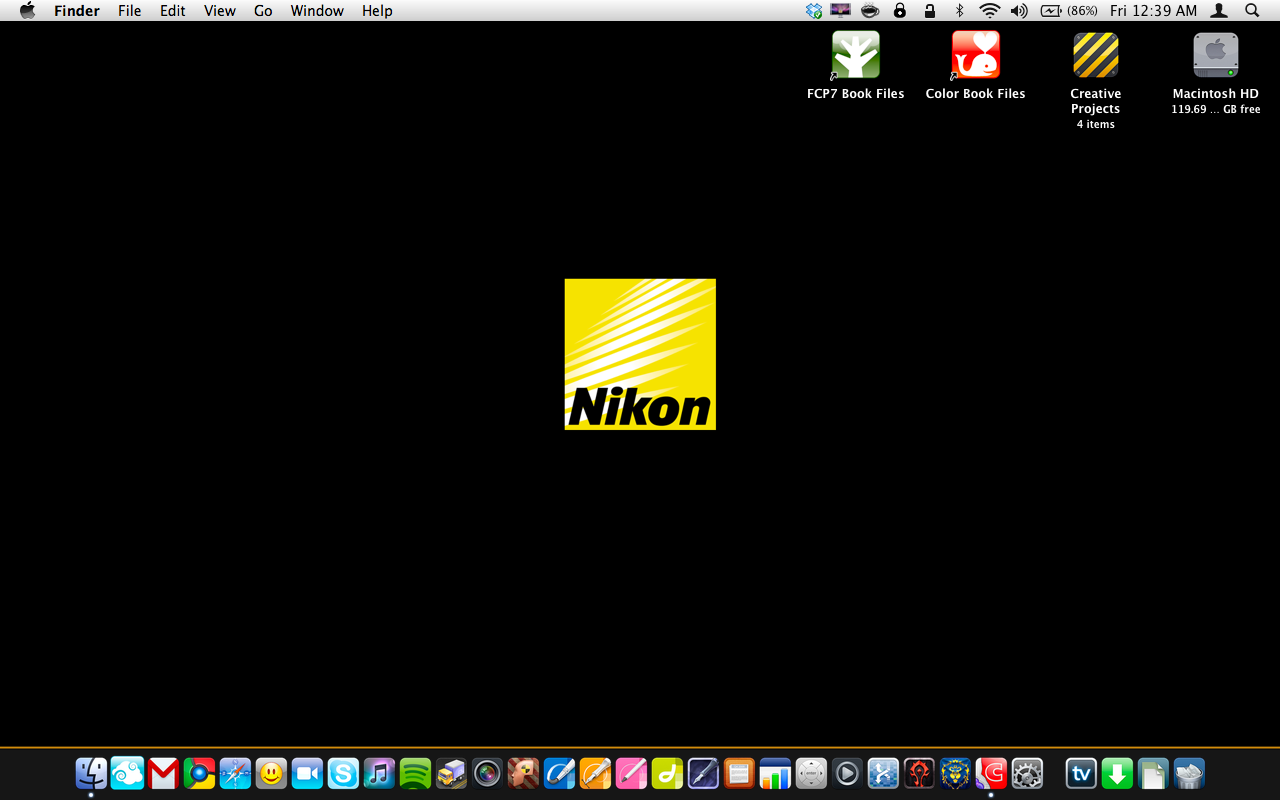Open the lime green script app icon
Screen dimensions: 1280x800
click(x=667, y=773)
